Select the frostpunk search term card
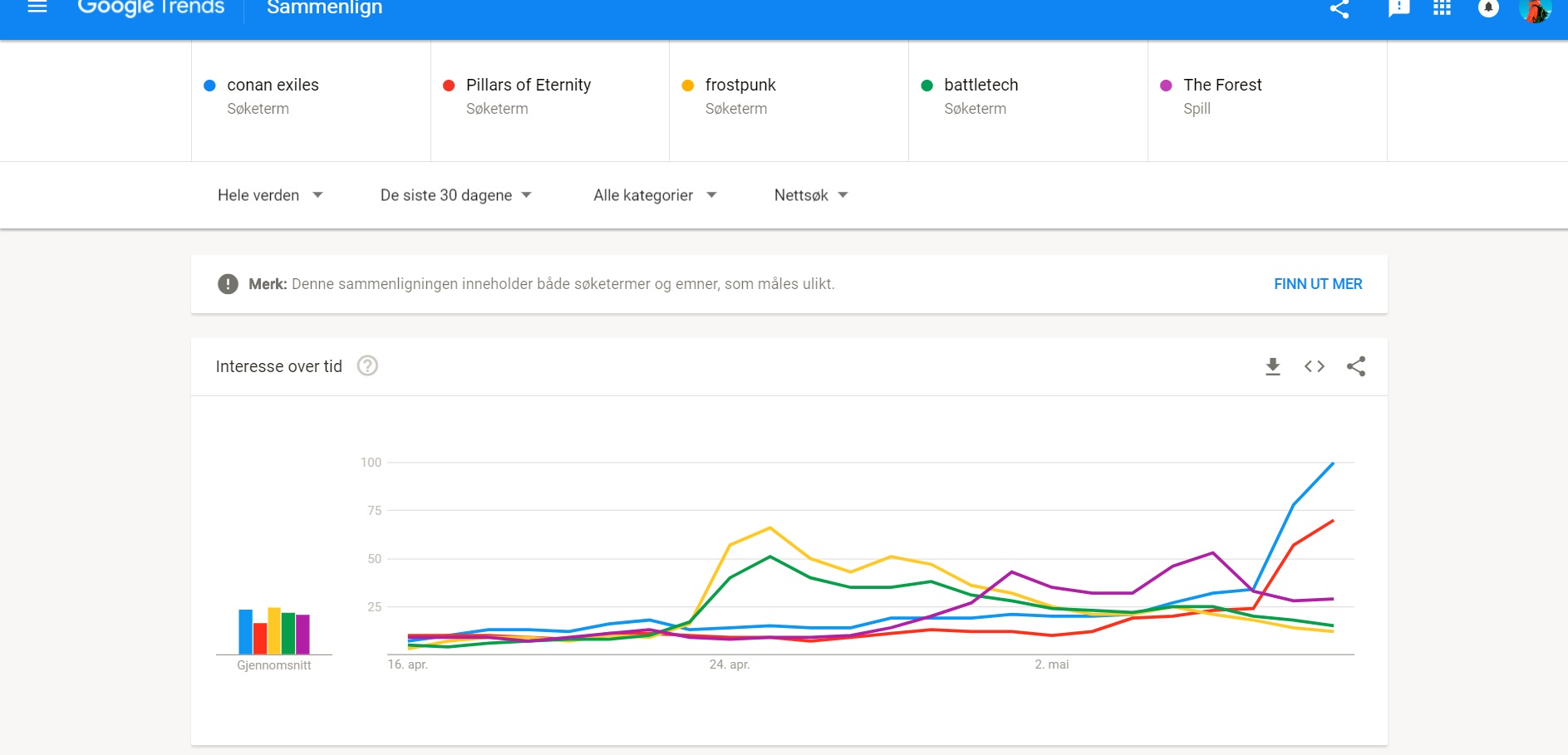This screenshot has height=755, width=1568. (x=789, y=101)
